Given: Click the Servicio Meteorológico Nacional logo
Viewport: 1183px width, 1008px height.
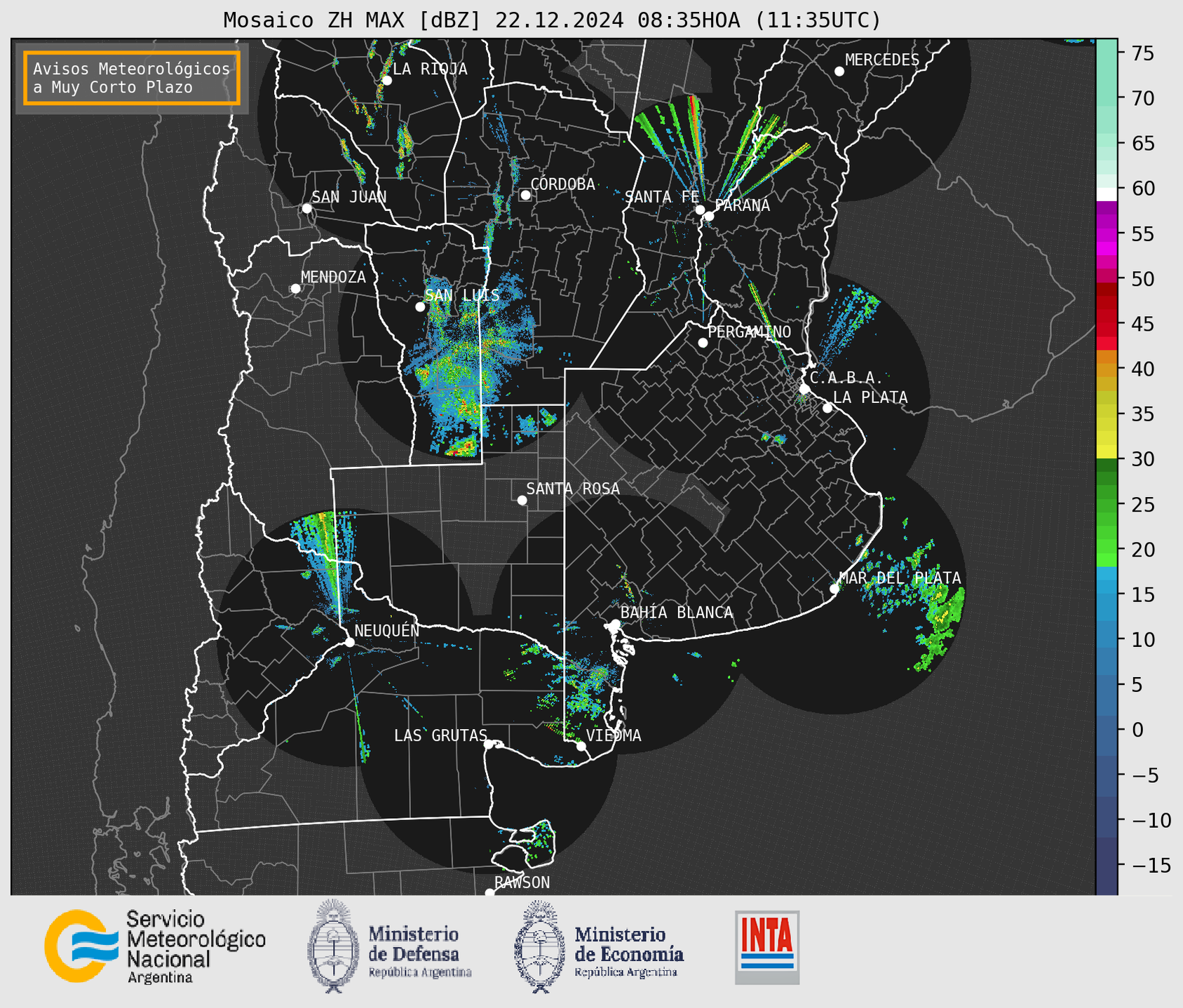Looking at the screenshot, I should [155, 946].
